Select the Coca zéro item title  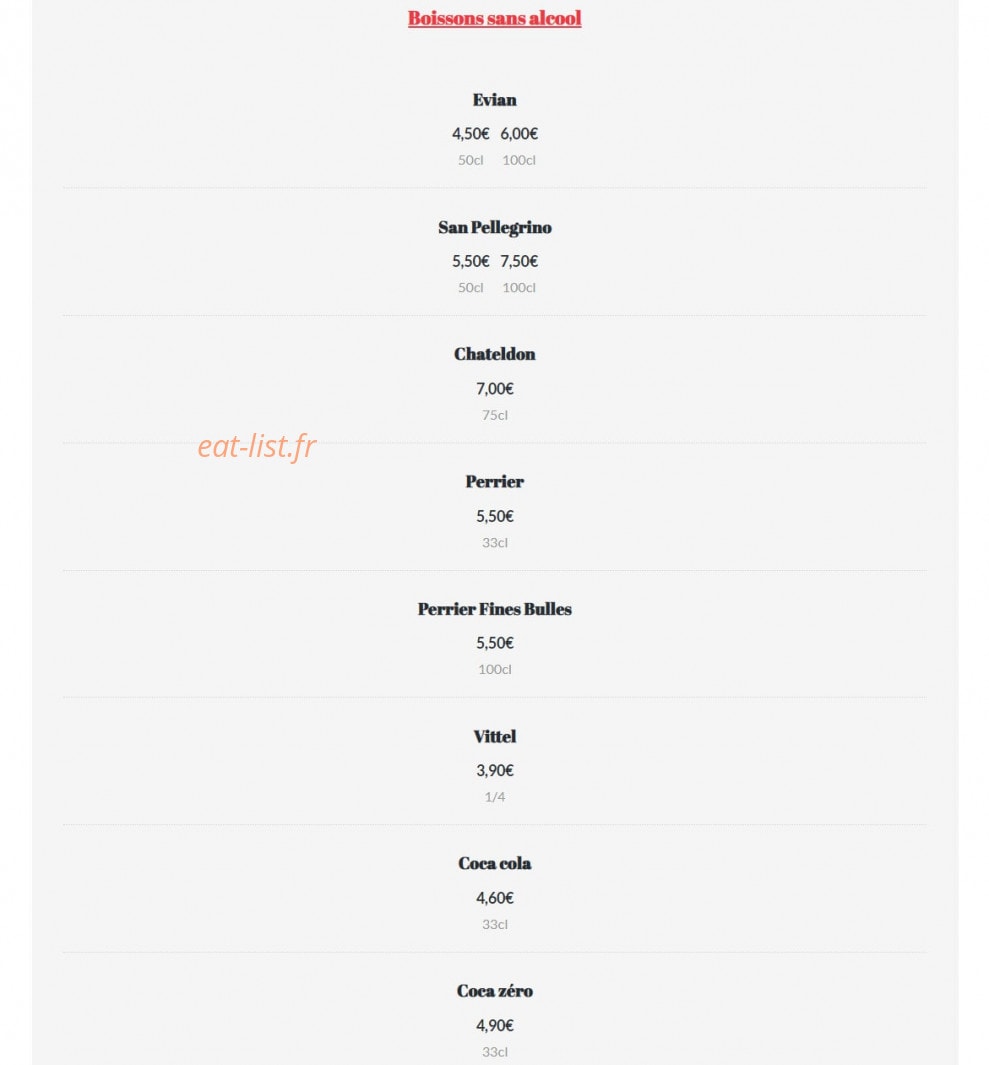click(x=494, y=992)
